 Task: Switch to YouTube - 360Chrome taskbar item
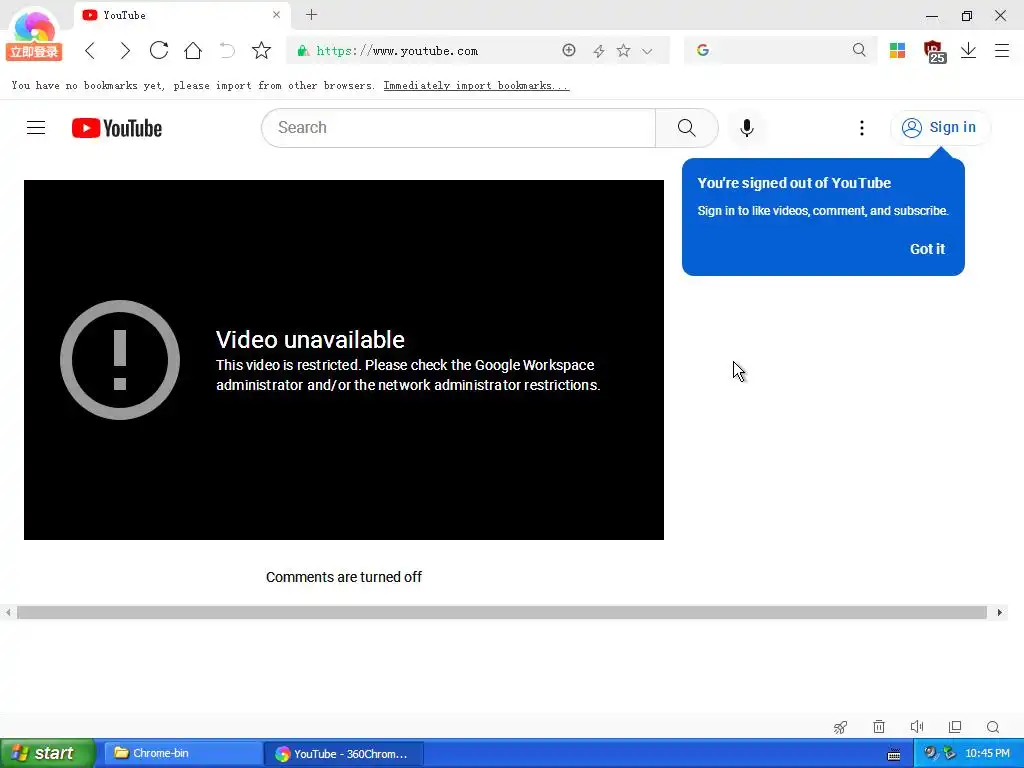point(345,754)
